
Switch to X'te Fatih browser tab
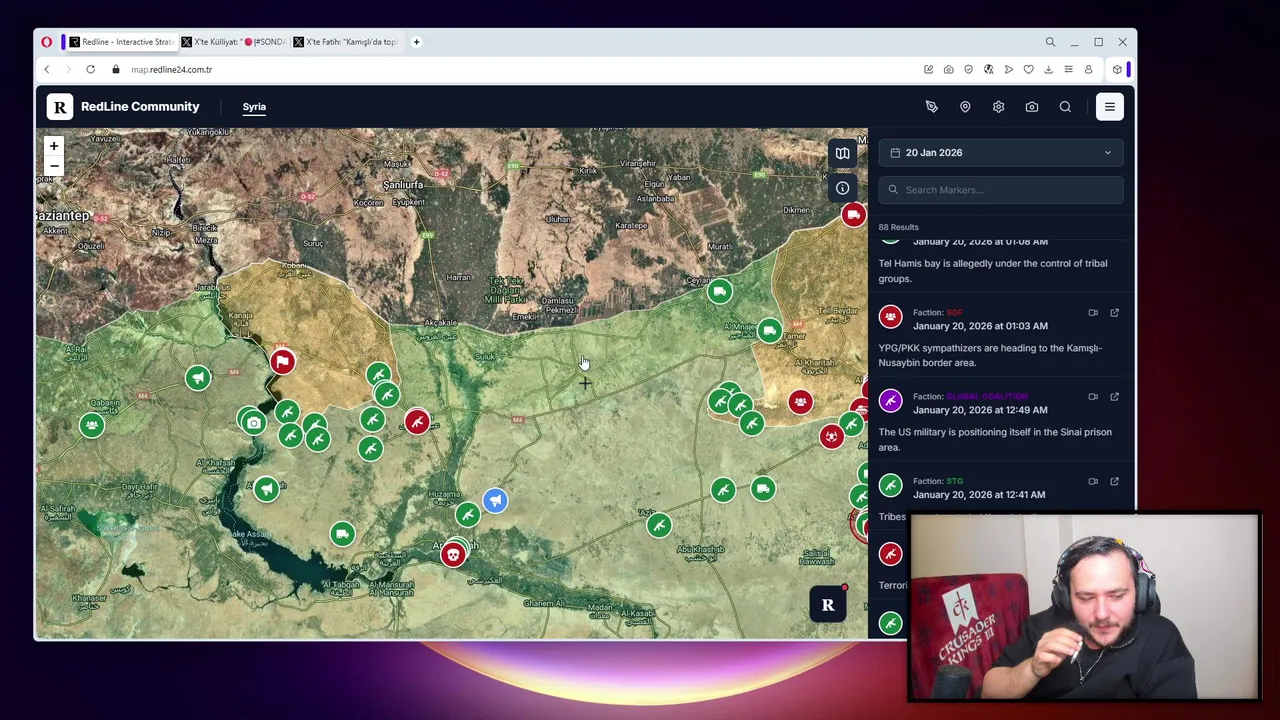(x=346, y=42)
